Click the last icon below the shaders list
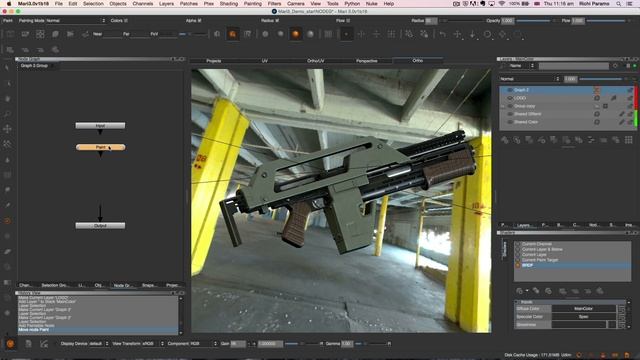Image resolution: width=640 pixels, height=360 pixels. (600, 291)
